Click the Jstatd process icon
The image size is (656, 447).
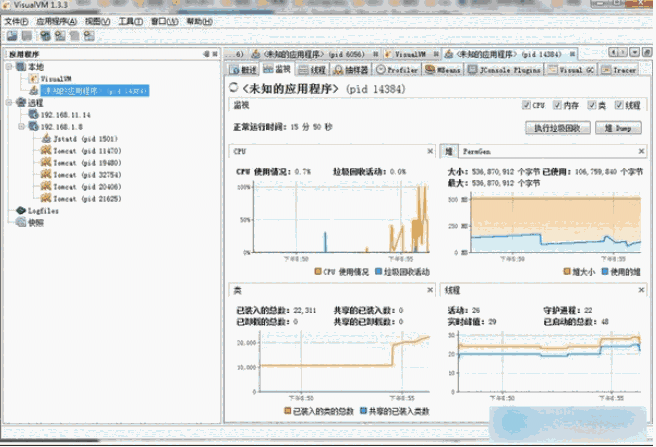46,139
